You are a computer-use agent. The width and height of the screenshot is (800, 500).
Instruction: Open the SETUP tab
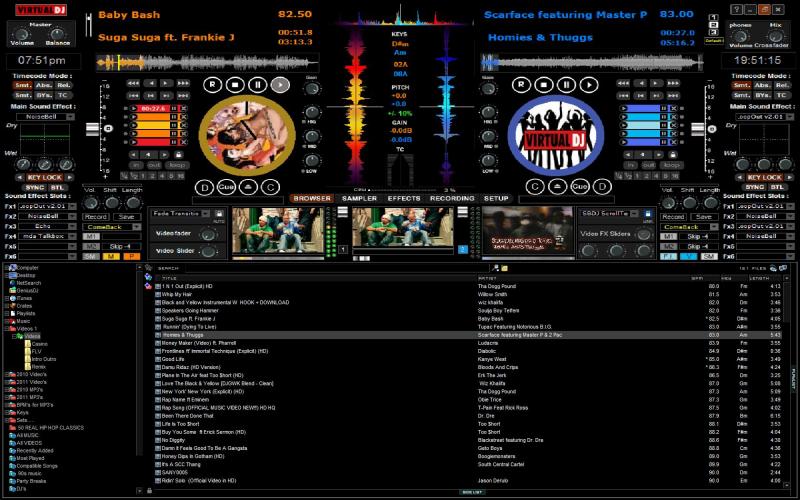pyautogui.click(x=496, y=198)
